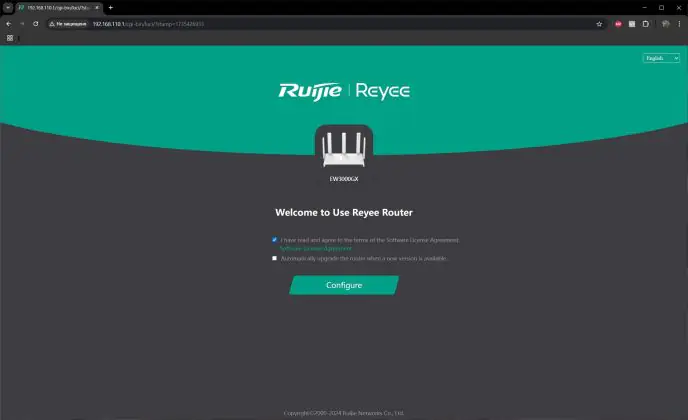Open the three-dot browser menu
Screen dimensions: 688x420
679,24
